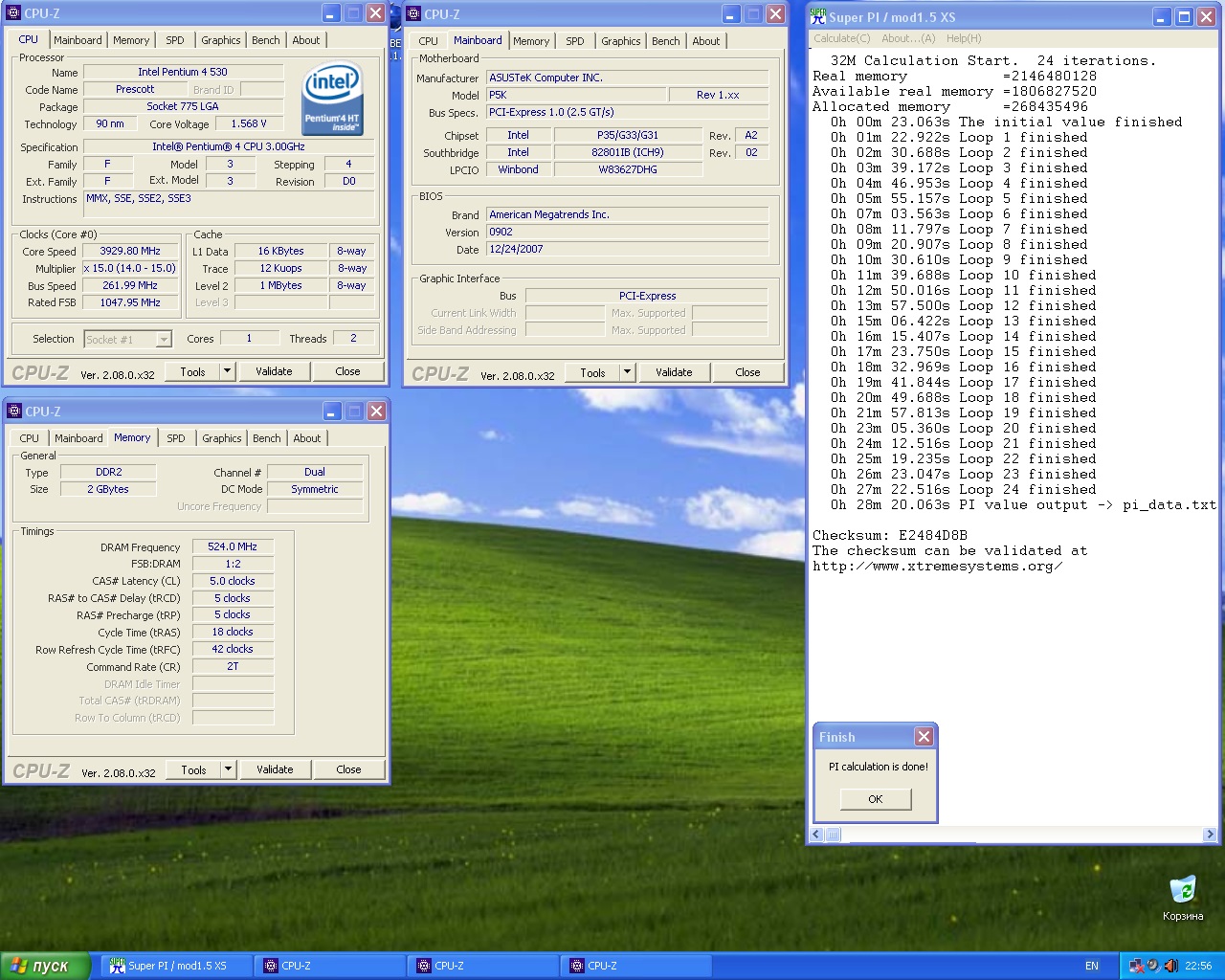Click Close button in the Timings window
Viewport: 1225px width, 980px height.
[348, 769]
